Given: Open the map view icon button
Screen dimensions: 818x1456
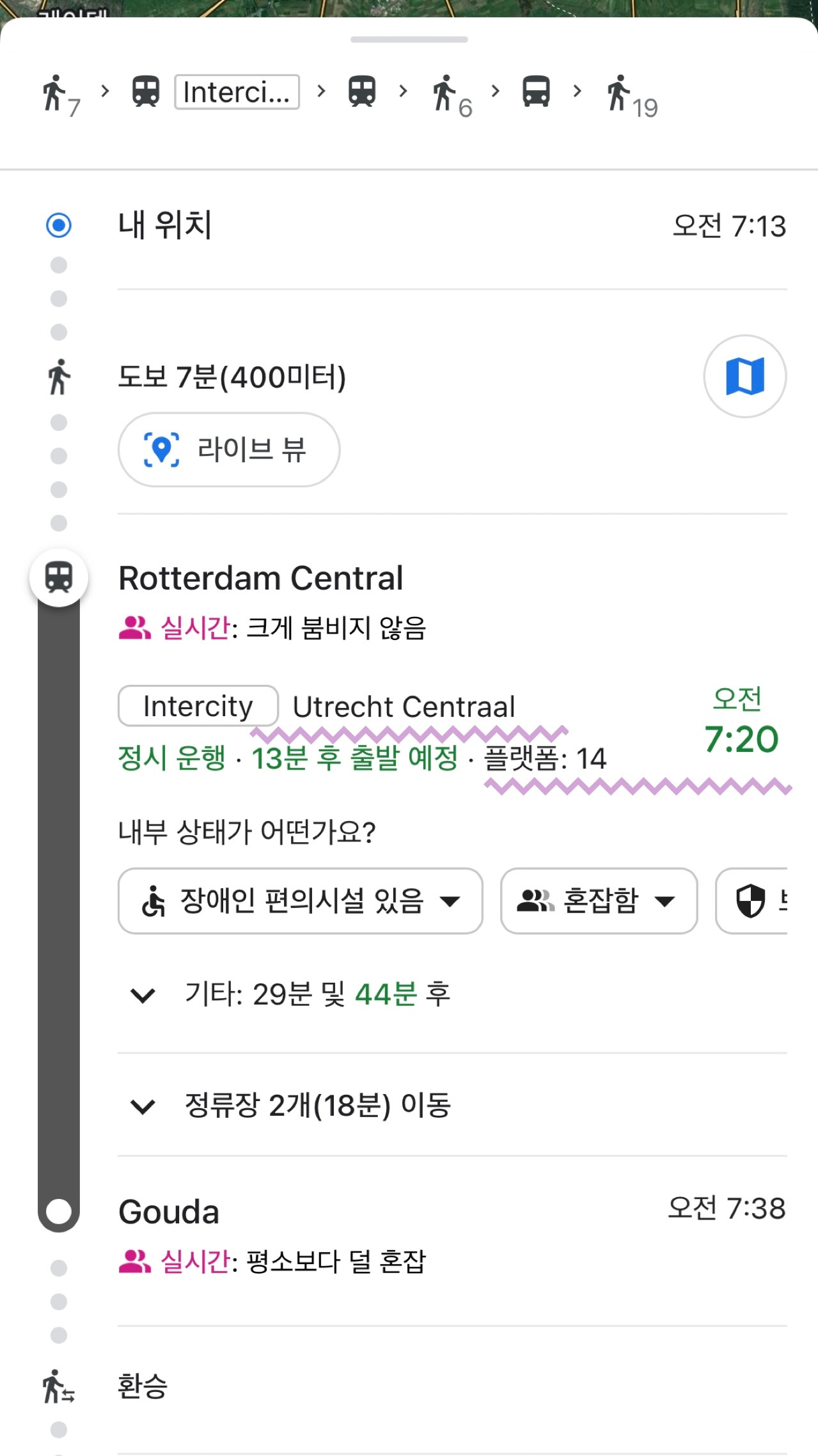Looking at the screenshot, I should pyautogui.click(x=745, y=376).
